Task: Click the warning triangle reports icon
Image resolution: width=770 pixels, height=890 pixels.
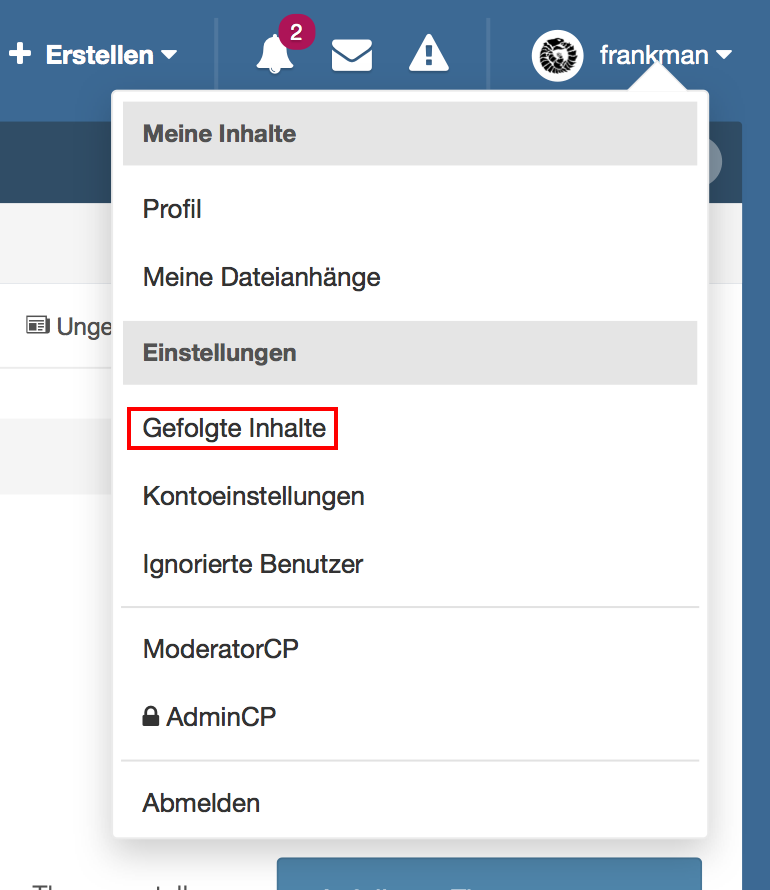Action: 428,54
